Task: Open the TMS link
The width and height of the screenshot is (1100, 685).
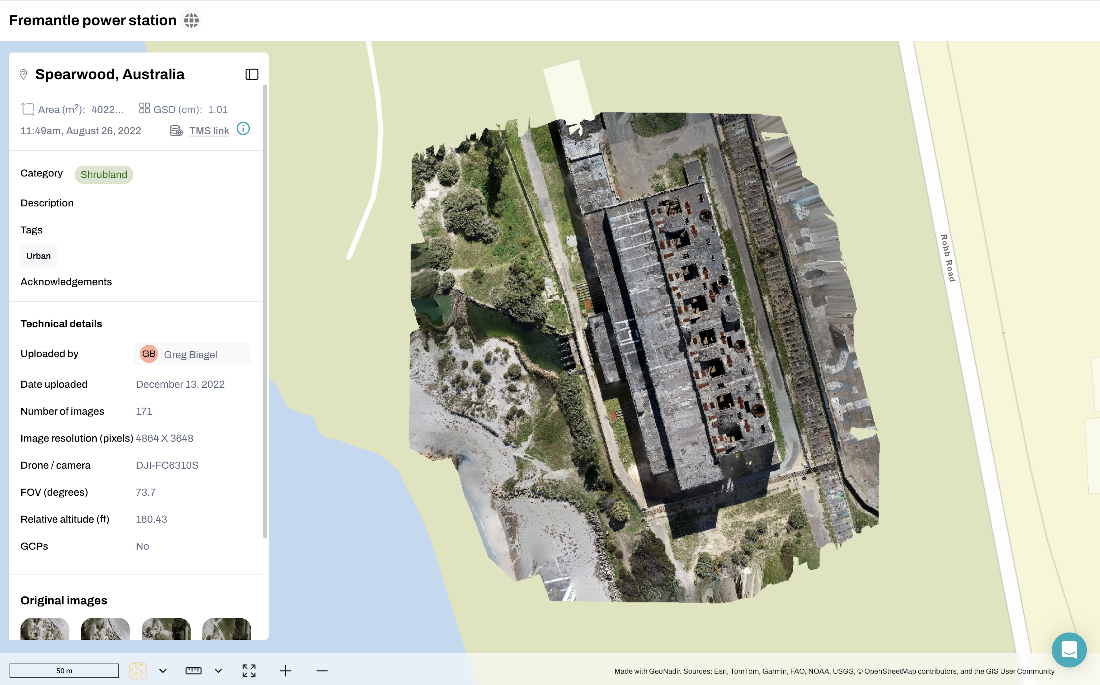Action: pyautogui.click(x=209, y=131)
